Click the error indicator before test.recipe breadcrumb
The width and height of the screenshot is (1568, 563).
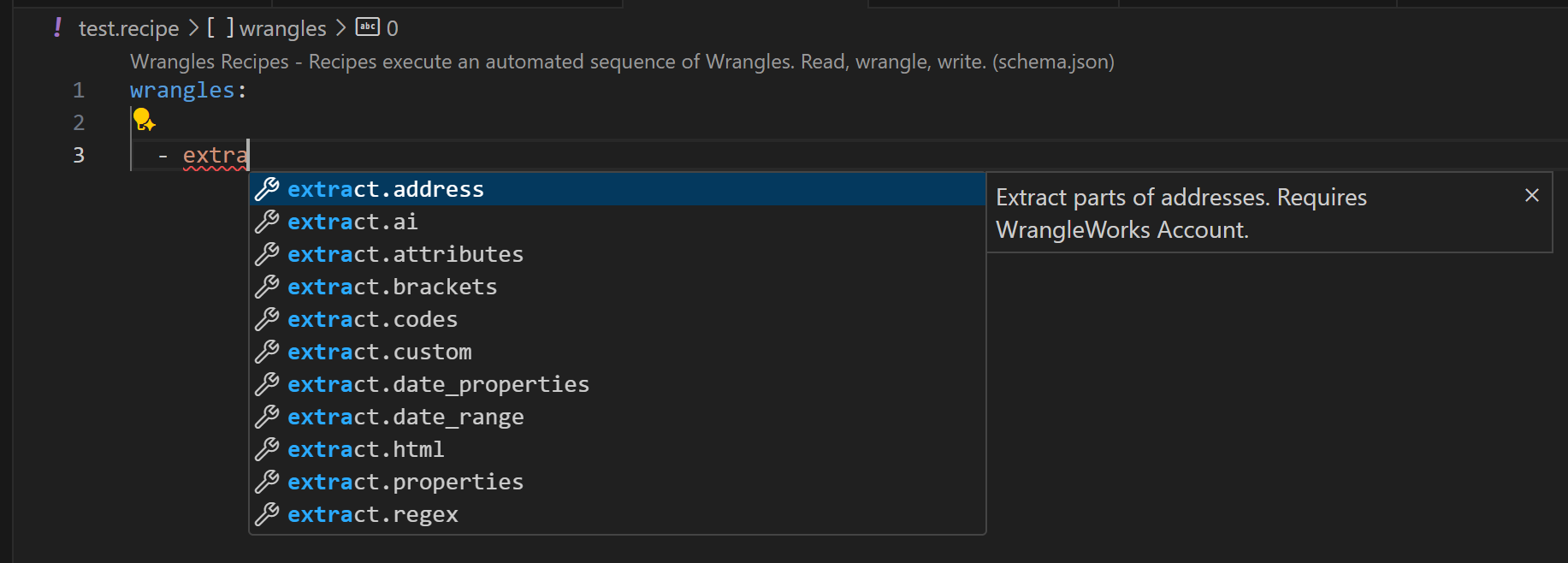coord(56,28)
